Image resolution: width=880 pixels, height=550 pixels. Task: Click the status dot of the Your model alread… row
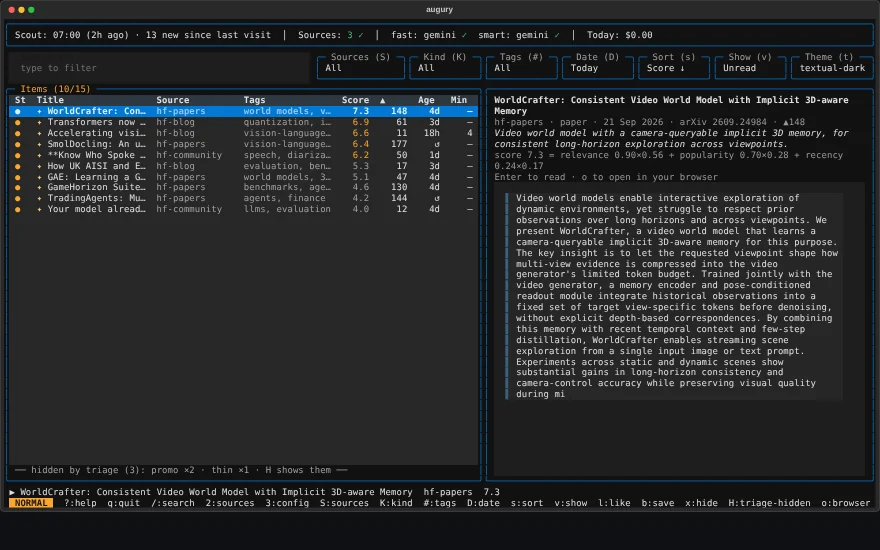pyautogui.click(x=17, y=209)
